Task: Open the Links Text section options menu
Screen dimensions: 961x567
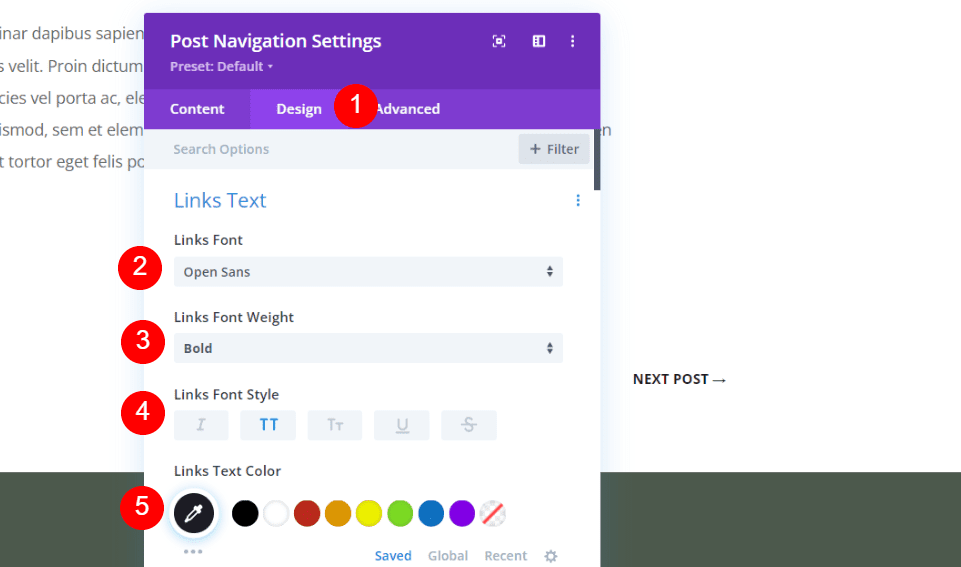Action: click(x=578, y=201)
